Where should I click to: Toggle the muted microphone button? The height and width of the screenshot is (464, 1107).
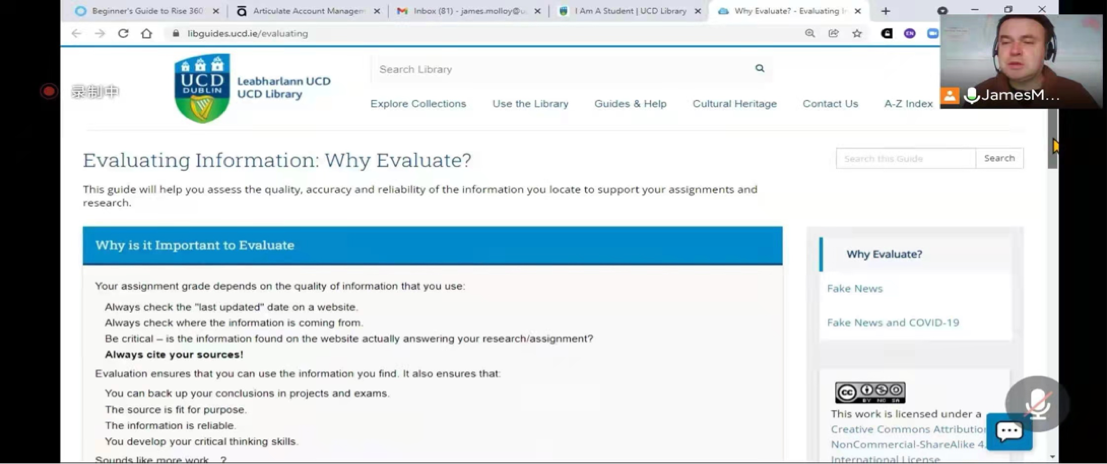tap(1037, 402)
